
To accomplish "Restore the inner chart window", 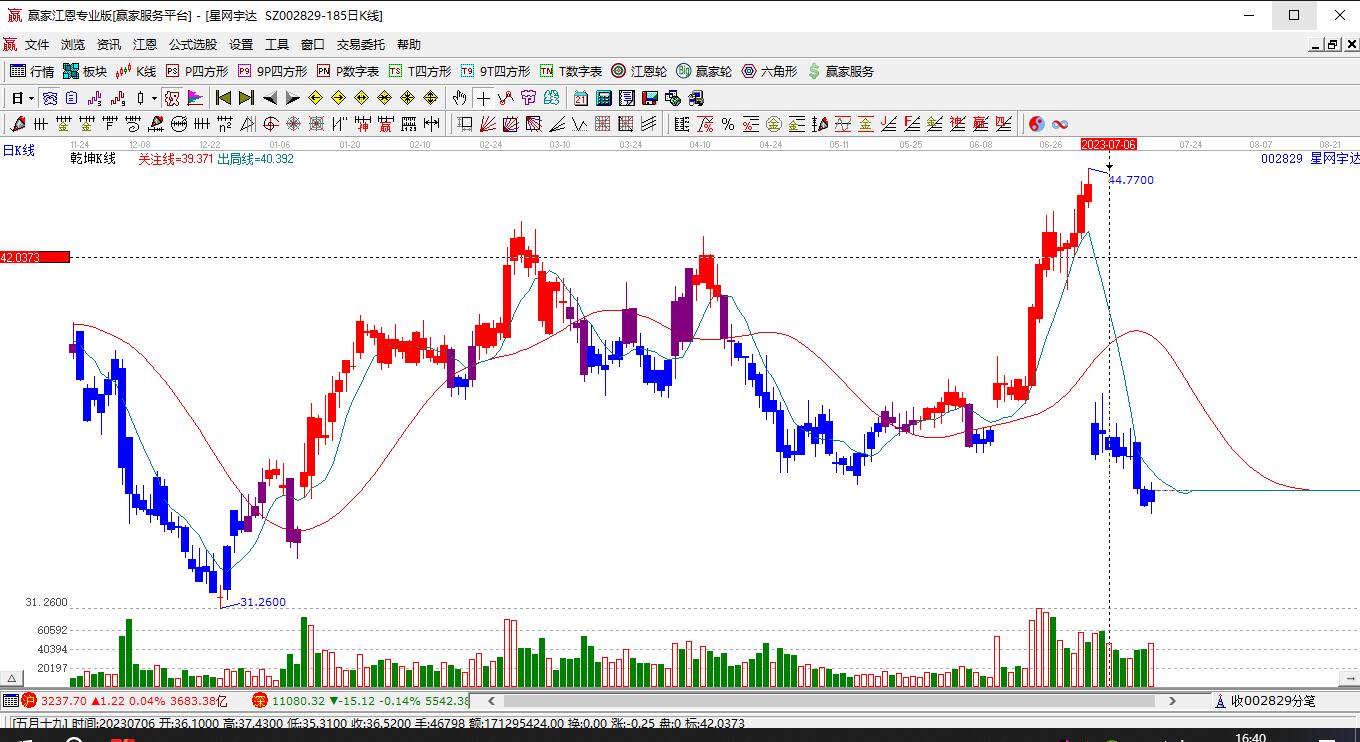I will (1333, 45).
